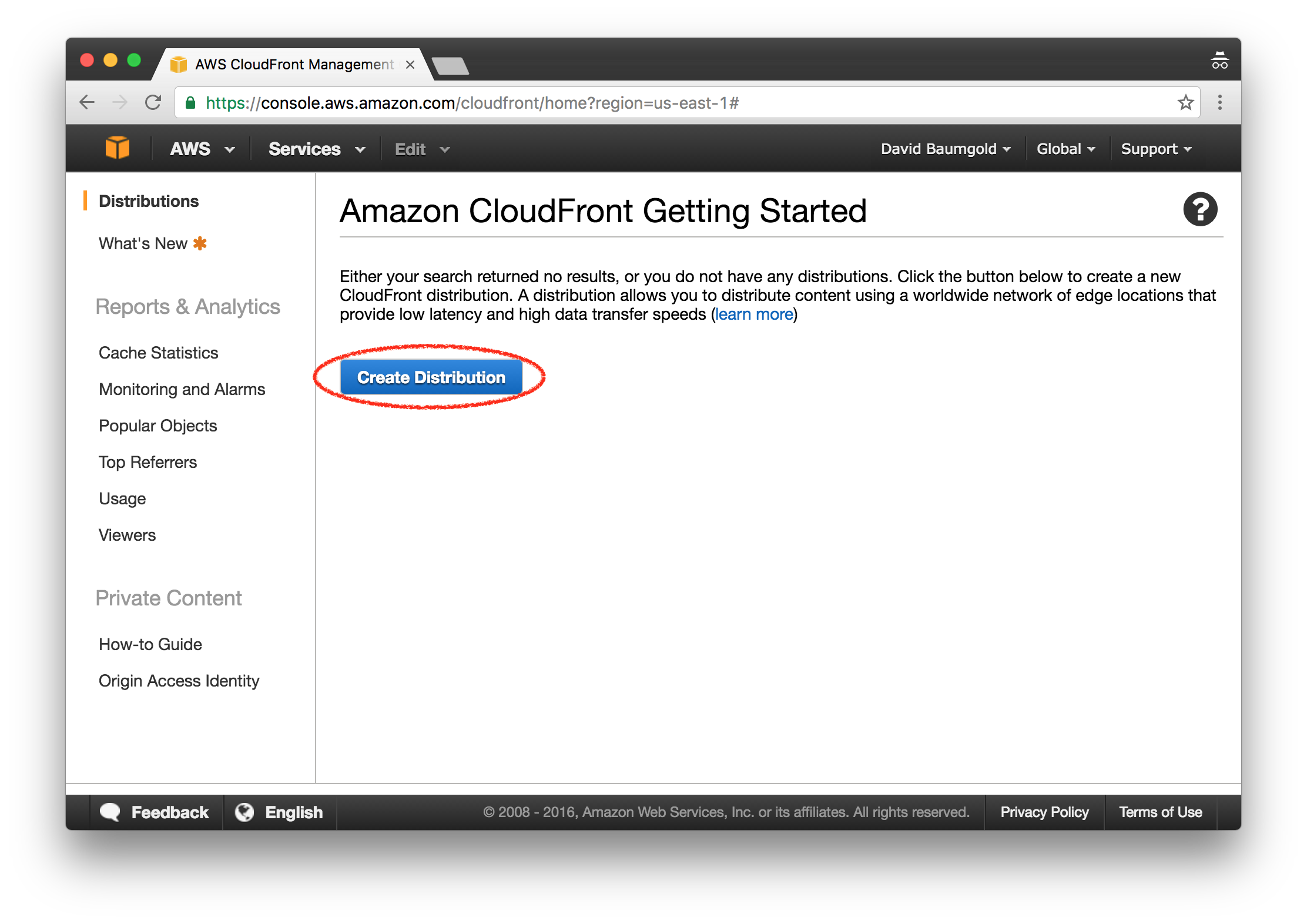Open a new browser tab
The image size is (1307, 924).
(450, 66)
